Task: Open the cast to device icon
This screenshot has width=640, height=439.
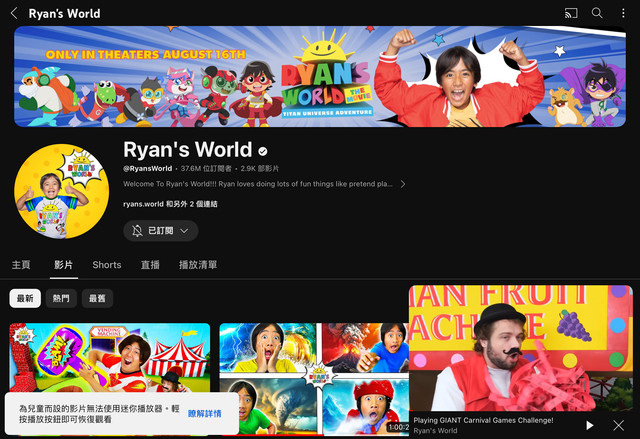Action: point(571,13)
